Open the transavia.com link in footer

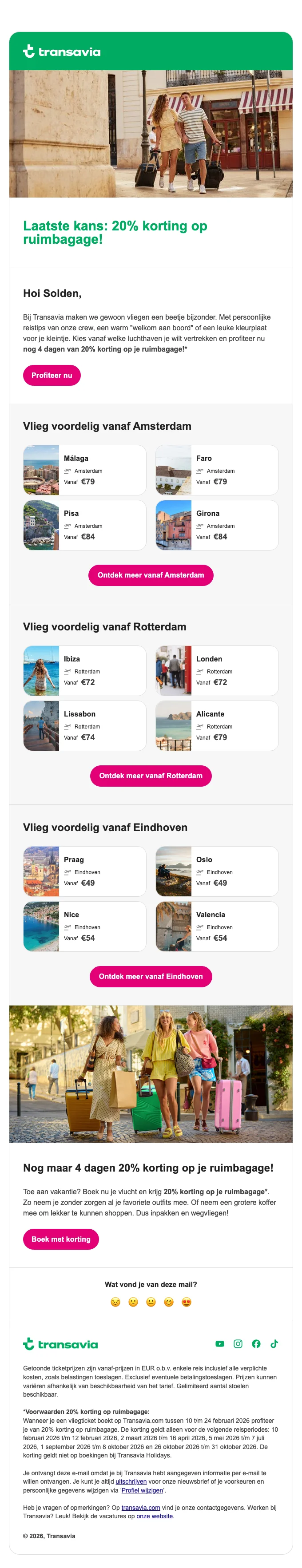point(141,1508)
